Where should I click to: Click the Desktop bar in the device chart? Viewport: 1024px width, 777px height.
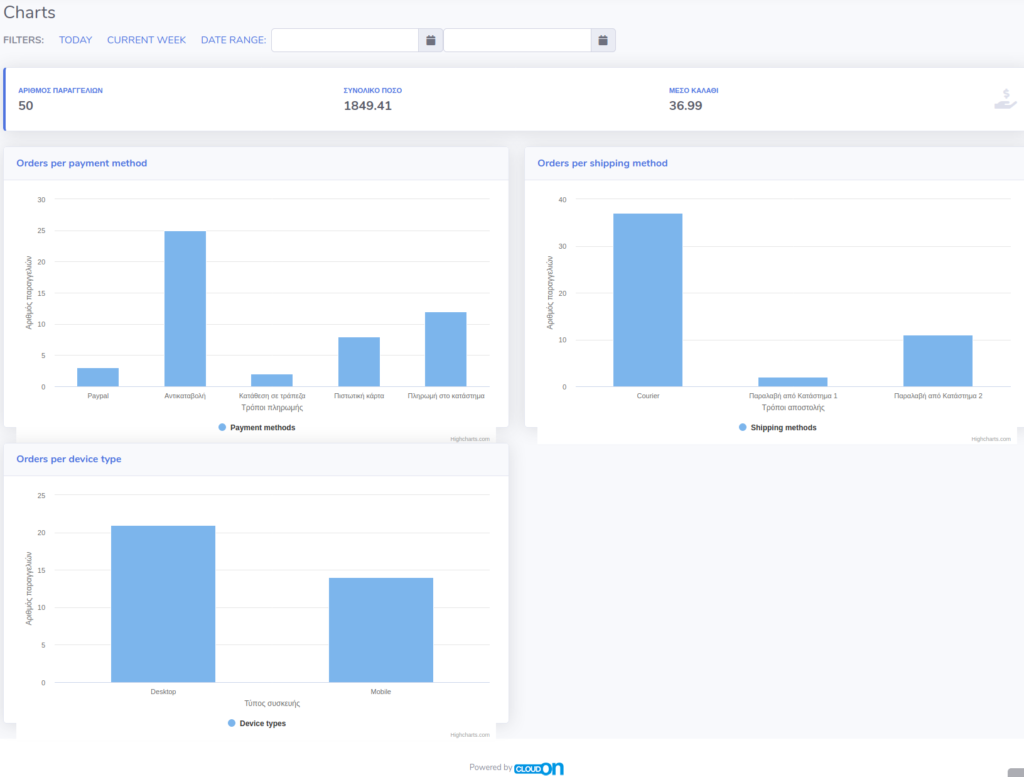tap(163, 600)
